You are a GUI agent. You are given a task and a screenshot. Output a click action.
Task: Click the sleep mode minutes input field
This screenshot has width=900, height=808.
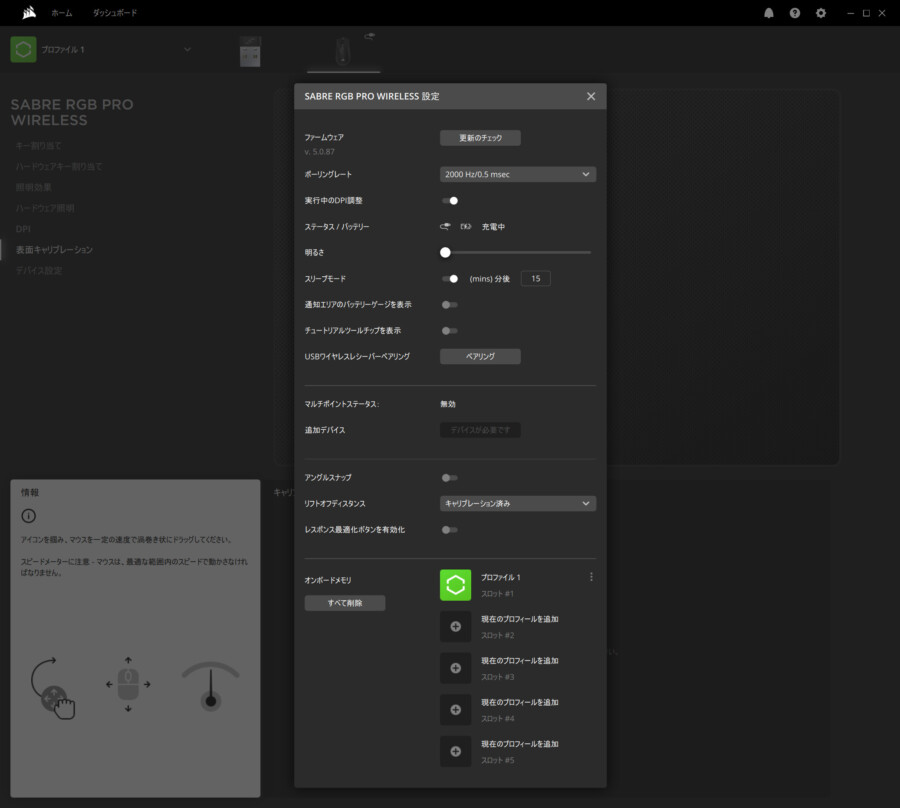click(535, 279)
